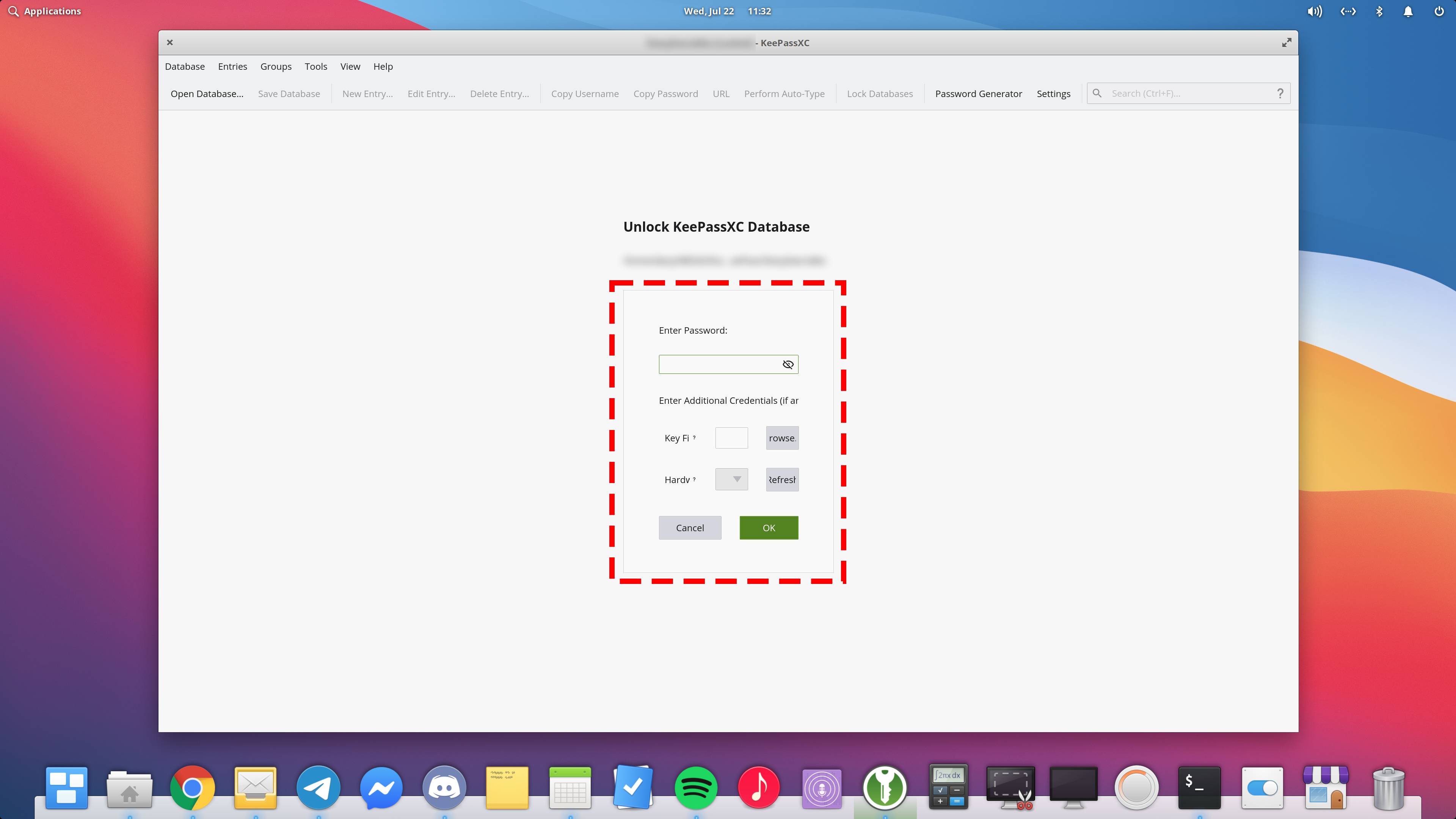The width and height of the screenshot is (1456, 819).
Task: Toggle password visibility with the eye icon
Action: click(788, 364)
